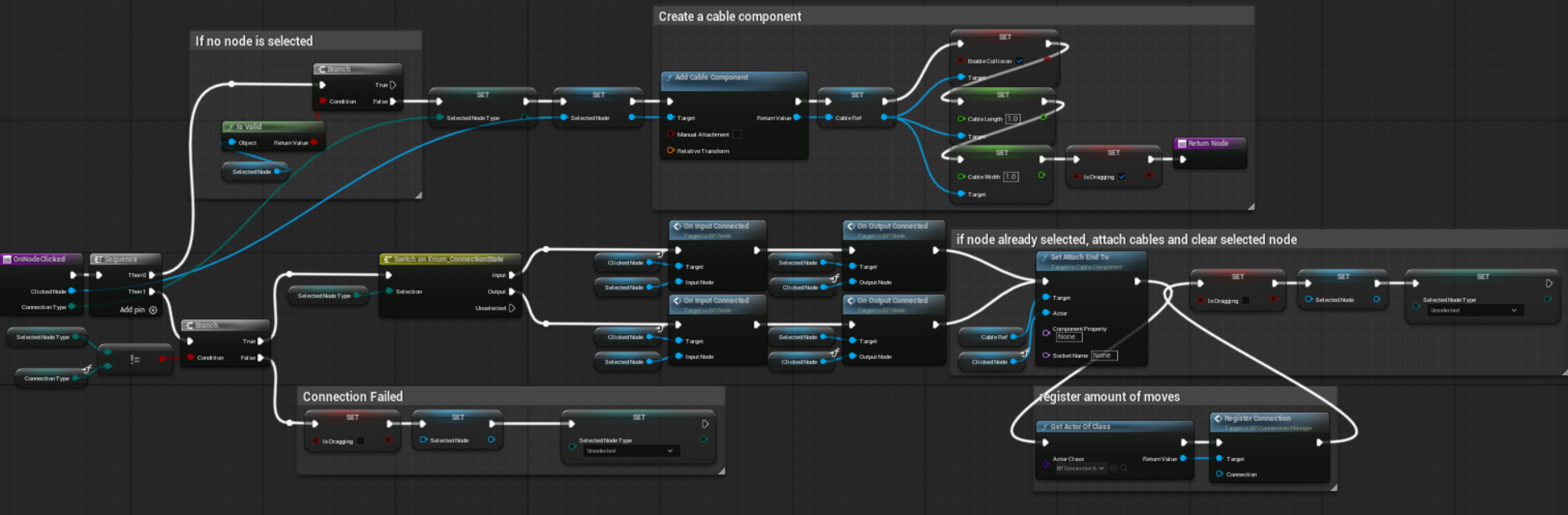Click the Actor Class input pin

click(1046, 464)
